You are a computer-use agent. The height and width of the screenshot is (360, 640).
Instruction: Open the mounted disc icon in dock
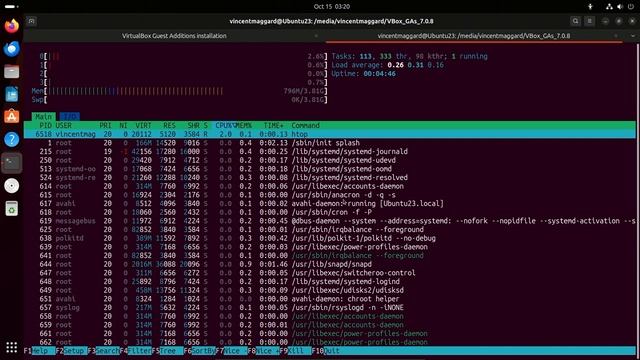point(11,186)
